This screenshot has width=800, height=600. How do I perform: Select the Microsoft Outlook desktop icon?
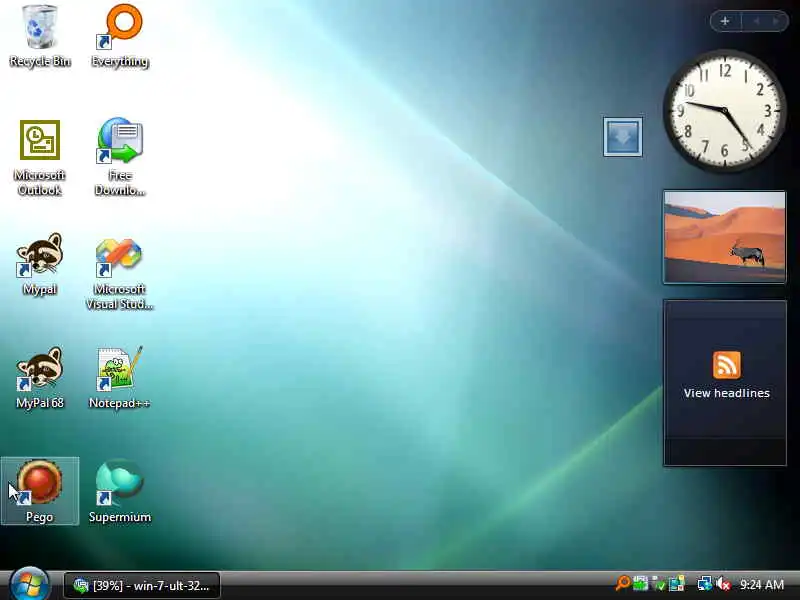(40, 157)
